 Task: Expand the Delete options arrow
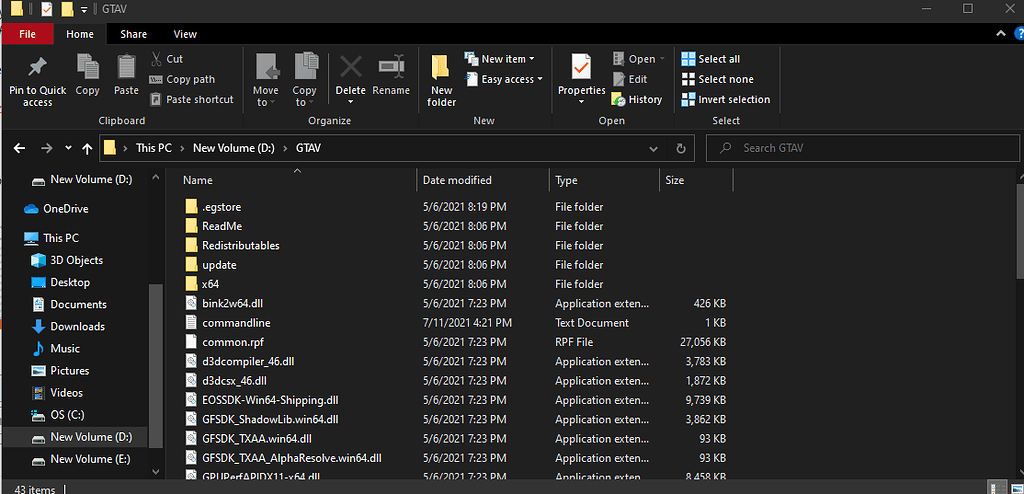[x=351, y=102]
